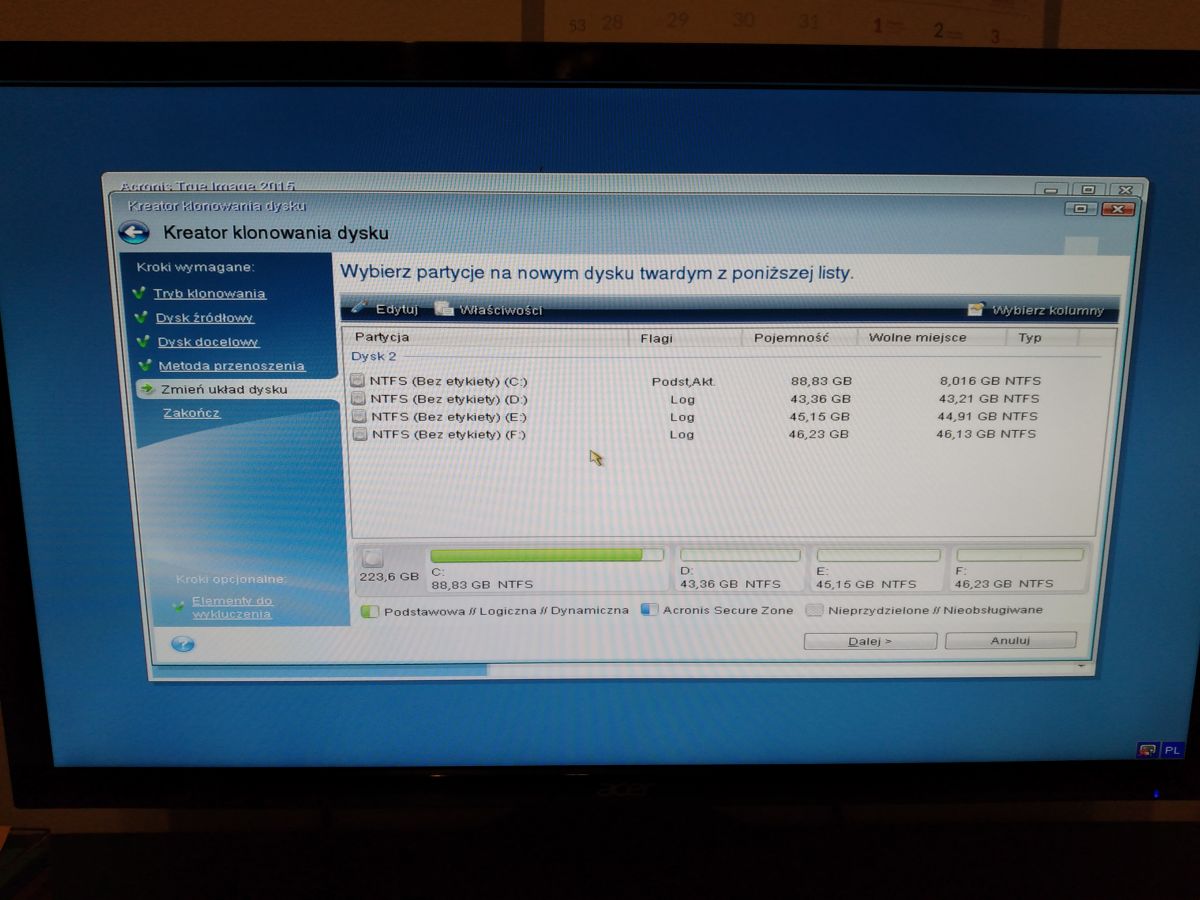Go to step Tryb klonowania
1200x900 pixels.
209,294
